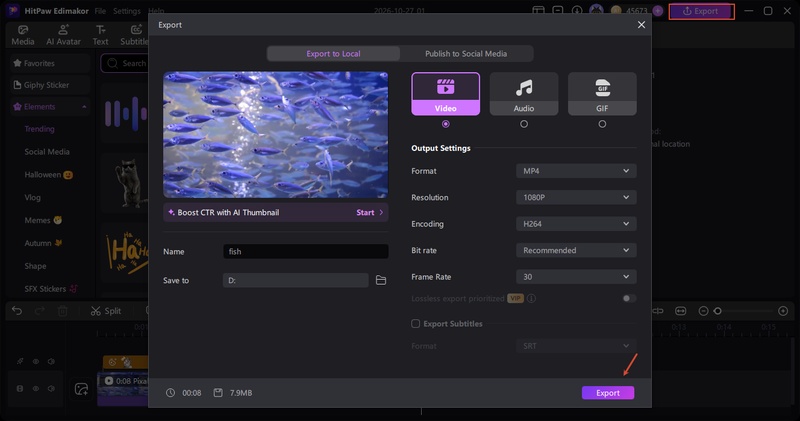800x421 pixels.
Task: Open the subtitle Format dropdown showing SRT
Action: 576,346
